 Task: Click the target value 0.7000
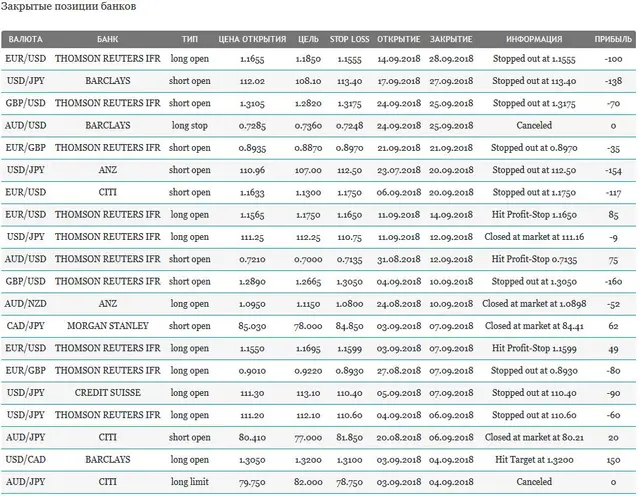(308, 259)
